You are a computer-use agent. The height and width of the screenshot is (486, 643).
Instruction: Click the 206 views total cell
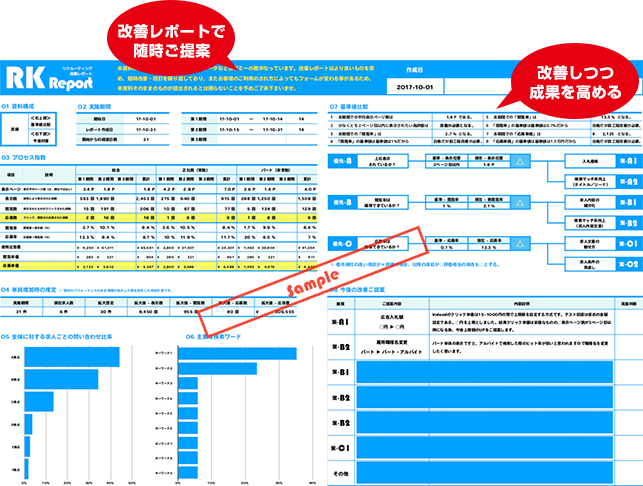146,208
